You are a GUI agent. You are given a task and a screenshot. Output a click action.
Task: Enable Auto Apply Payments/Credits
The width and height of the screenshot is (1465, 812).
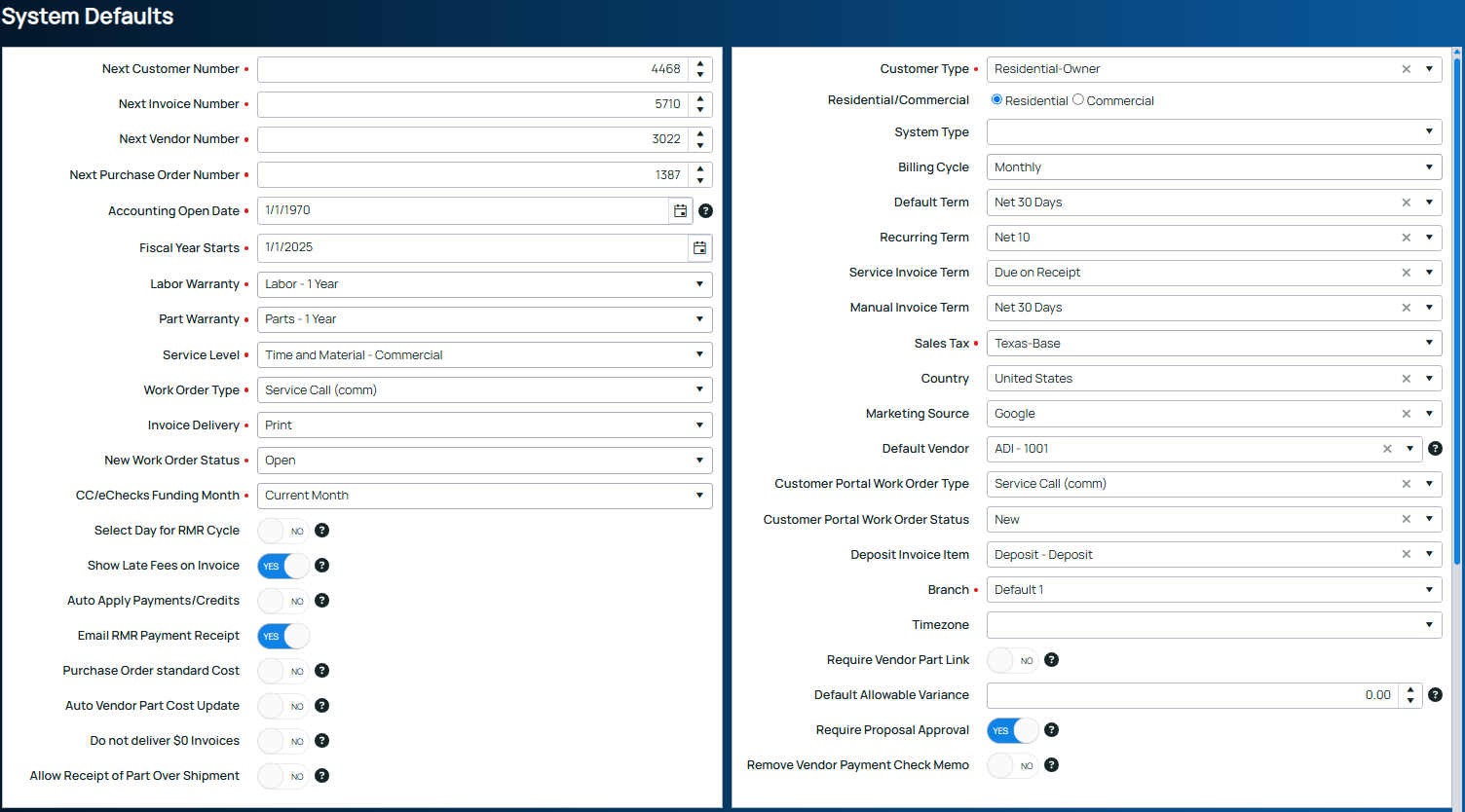point(283,601)
